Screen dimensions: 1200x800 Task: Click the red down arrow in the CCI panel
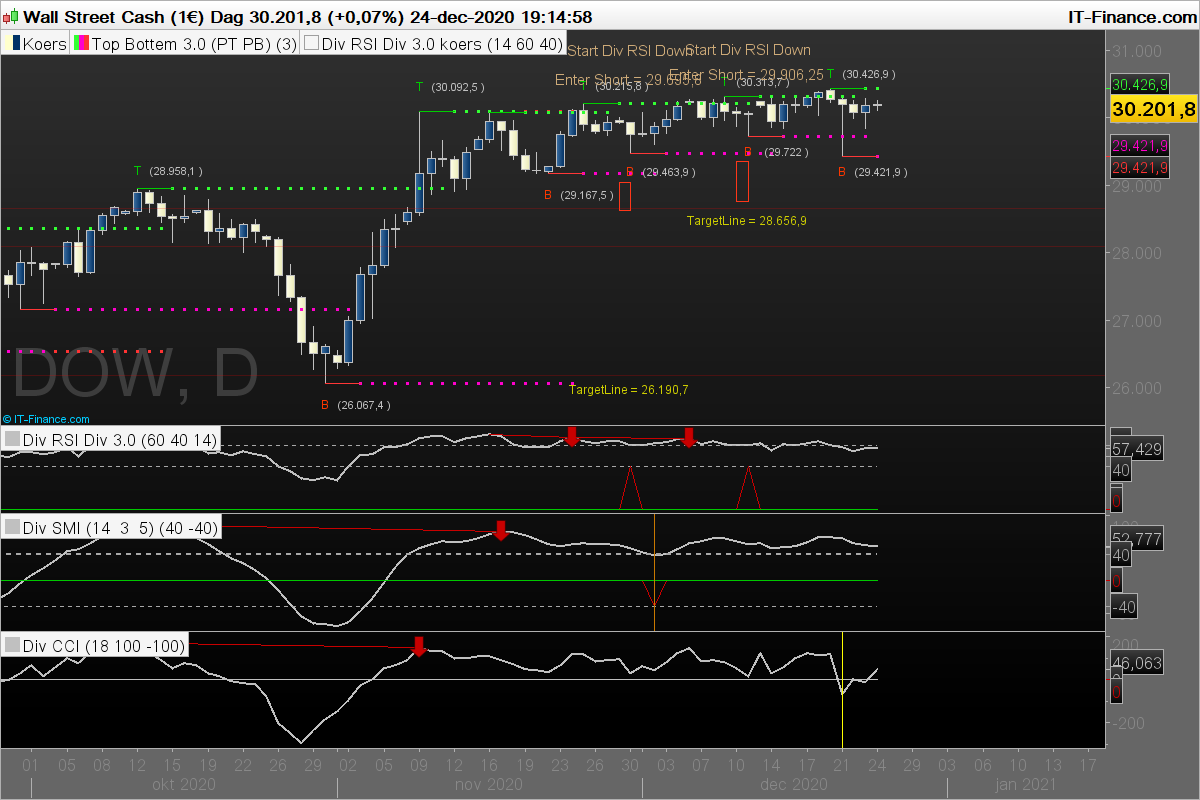pyautogui.click(x=419, y=646)
